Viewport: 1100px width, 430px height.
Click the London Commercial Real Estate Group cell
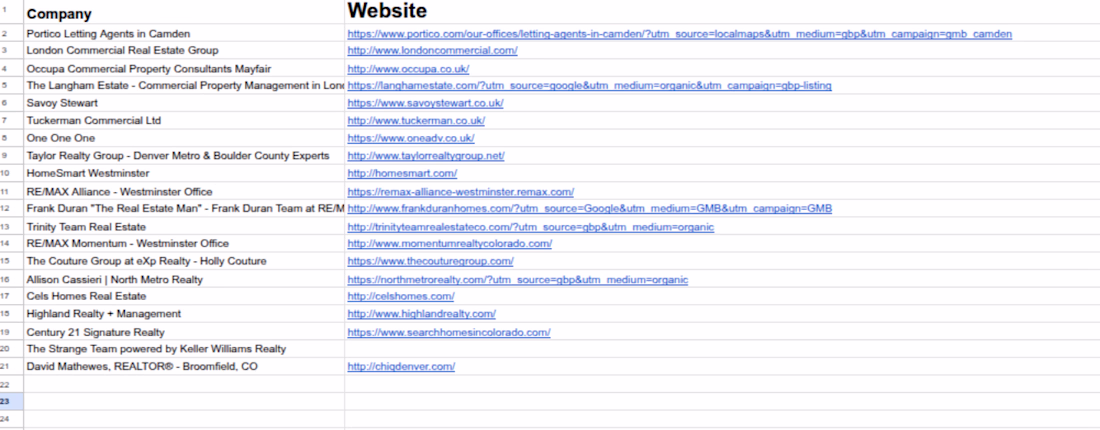[184, 51]
